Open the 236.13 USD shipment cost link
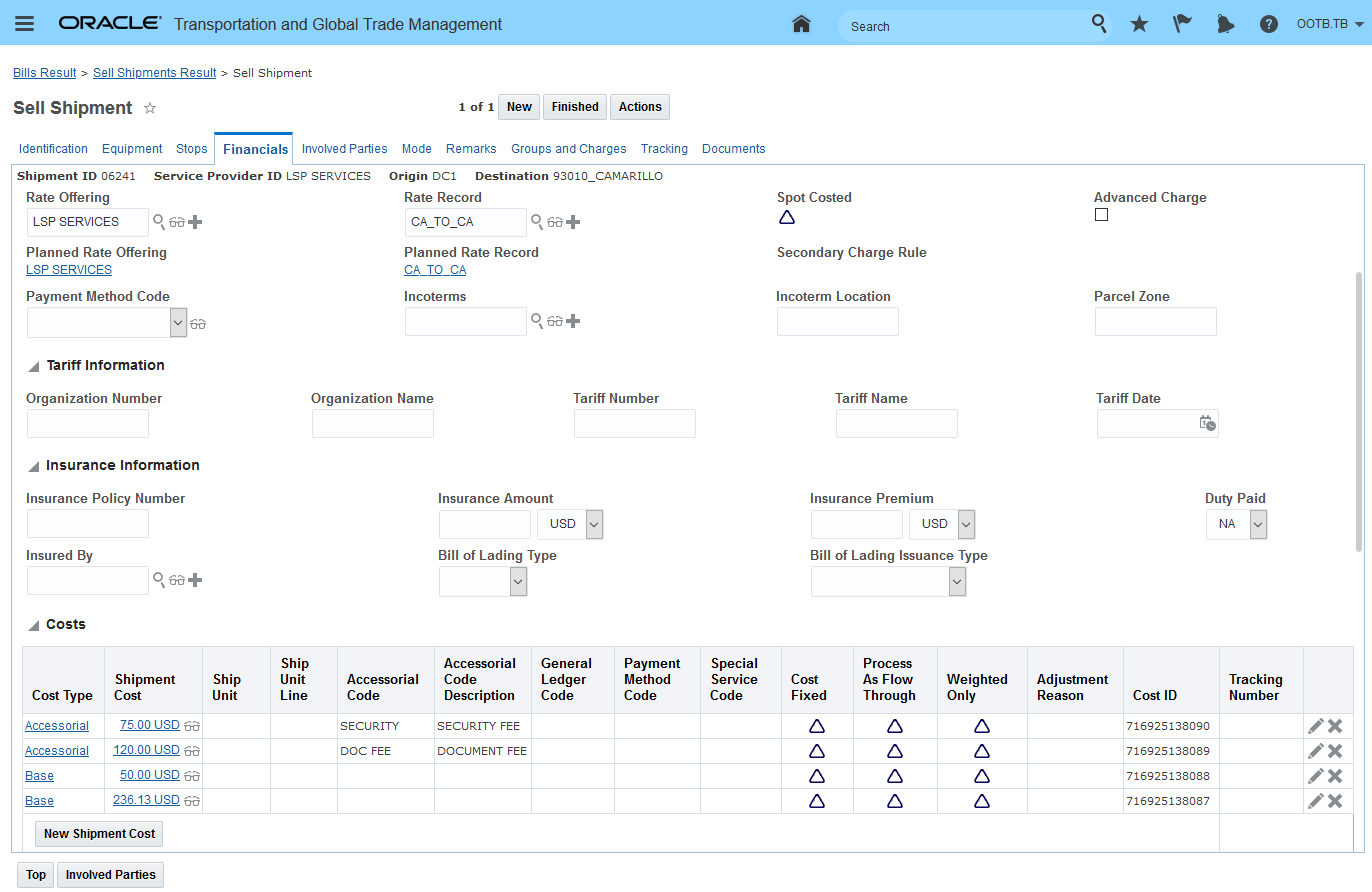The image size is (1372, 892). (x=146, y=801)
